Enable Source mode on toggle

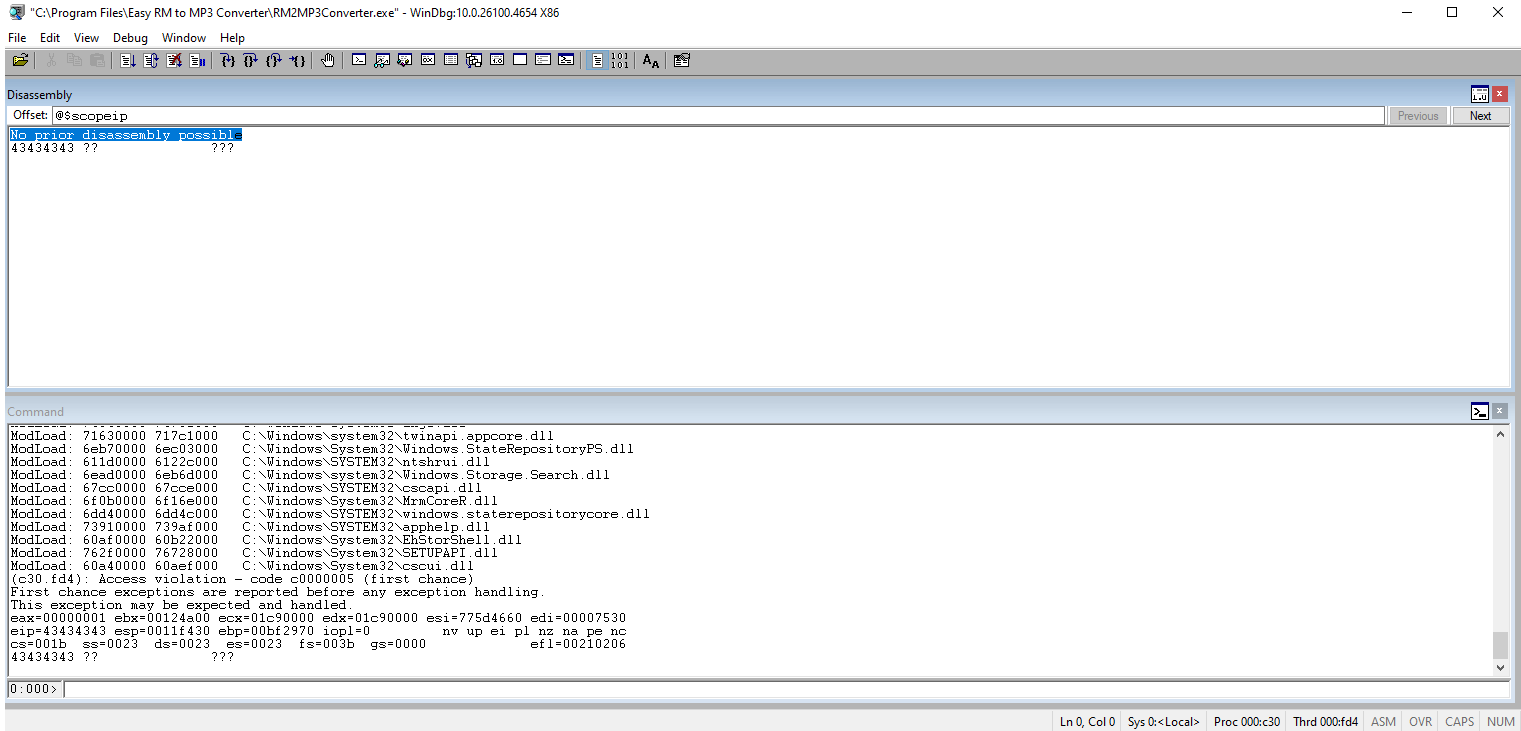(x=597, y=61)
